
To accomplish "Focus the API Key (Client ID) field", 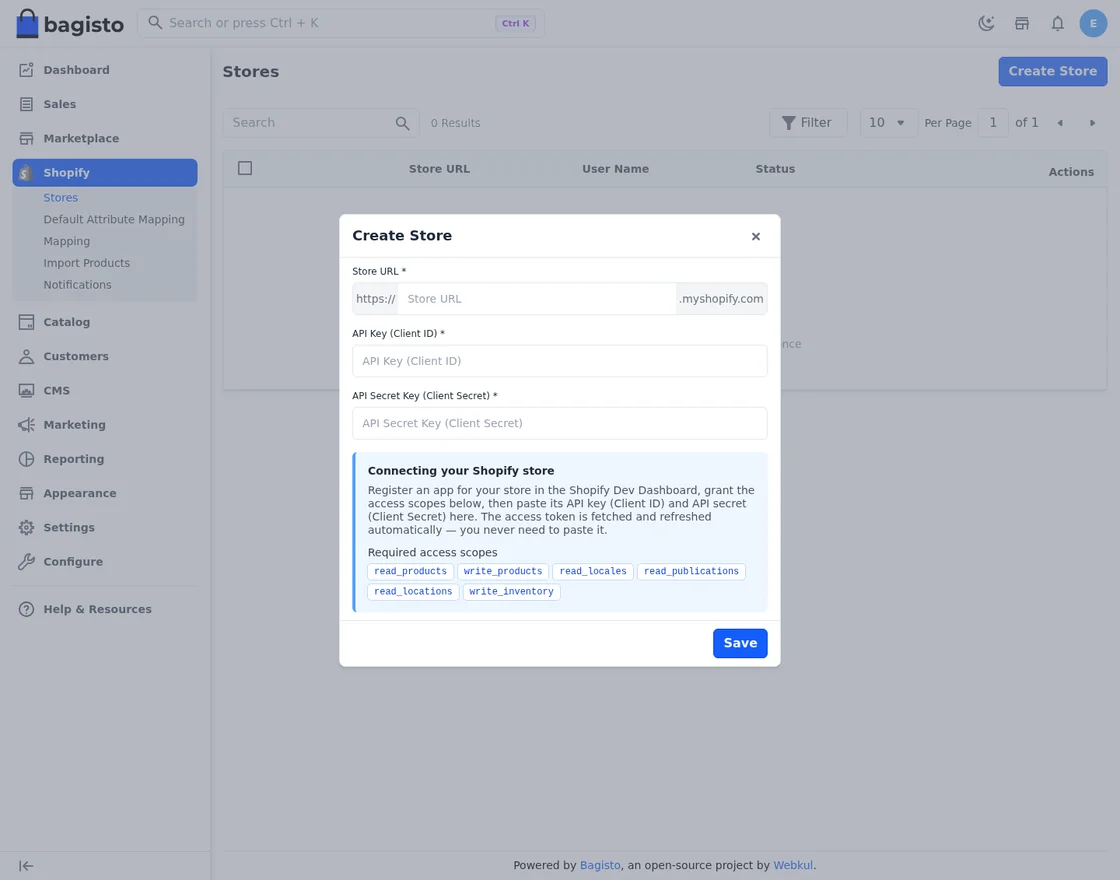I will tap(559, 361).
